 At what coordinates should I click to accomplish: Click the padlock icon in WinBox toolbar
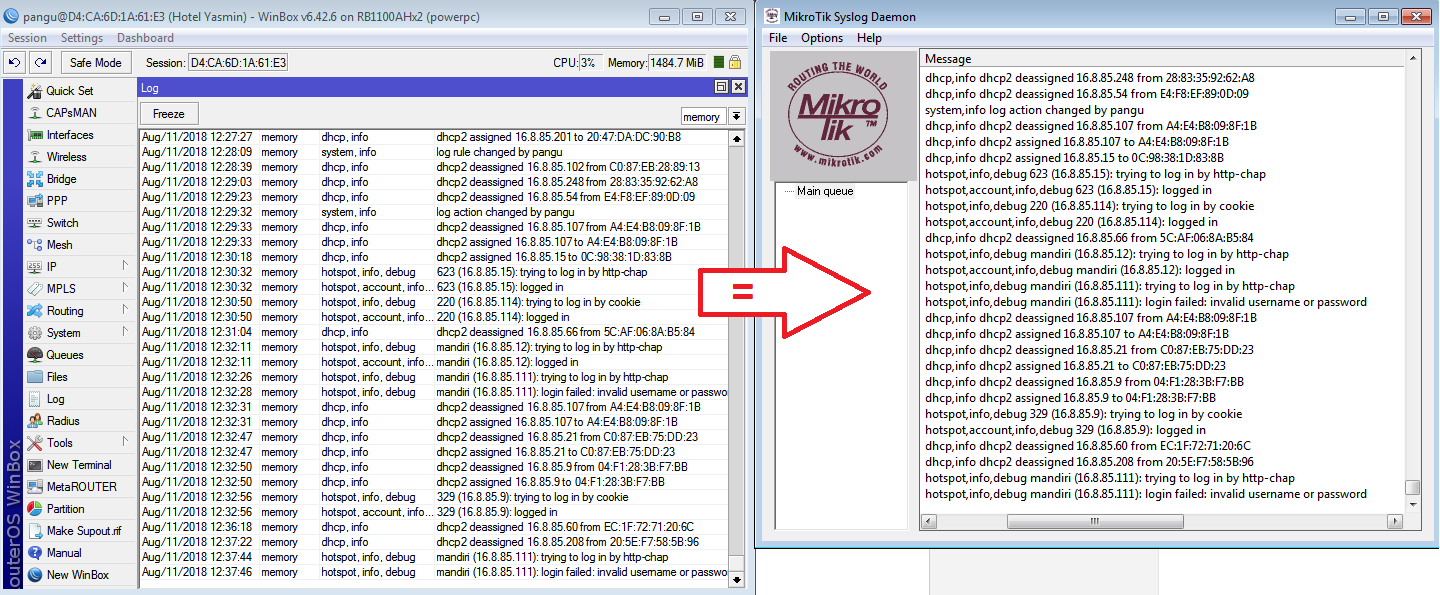point(735,62)
